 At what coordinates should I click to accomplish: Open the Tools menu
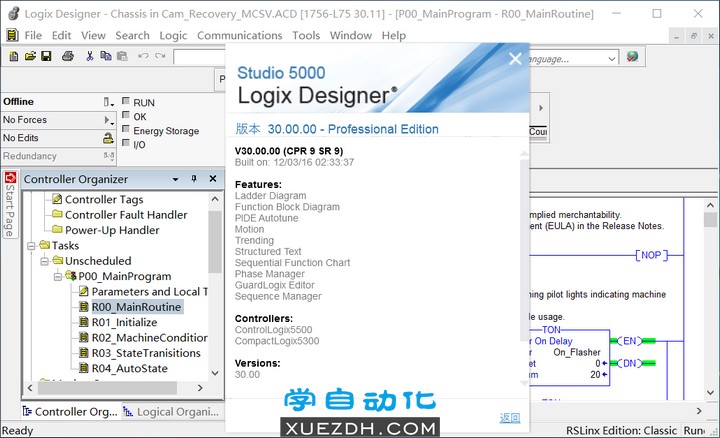click(306, 35)
